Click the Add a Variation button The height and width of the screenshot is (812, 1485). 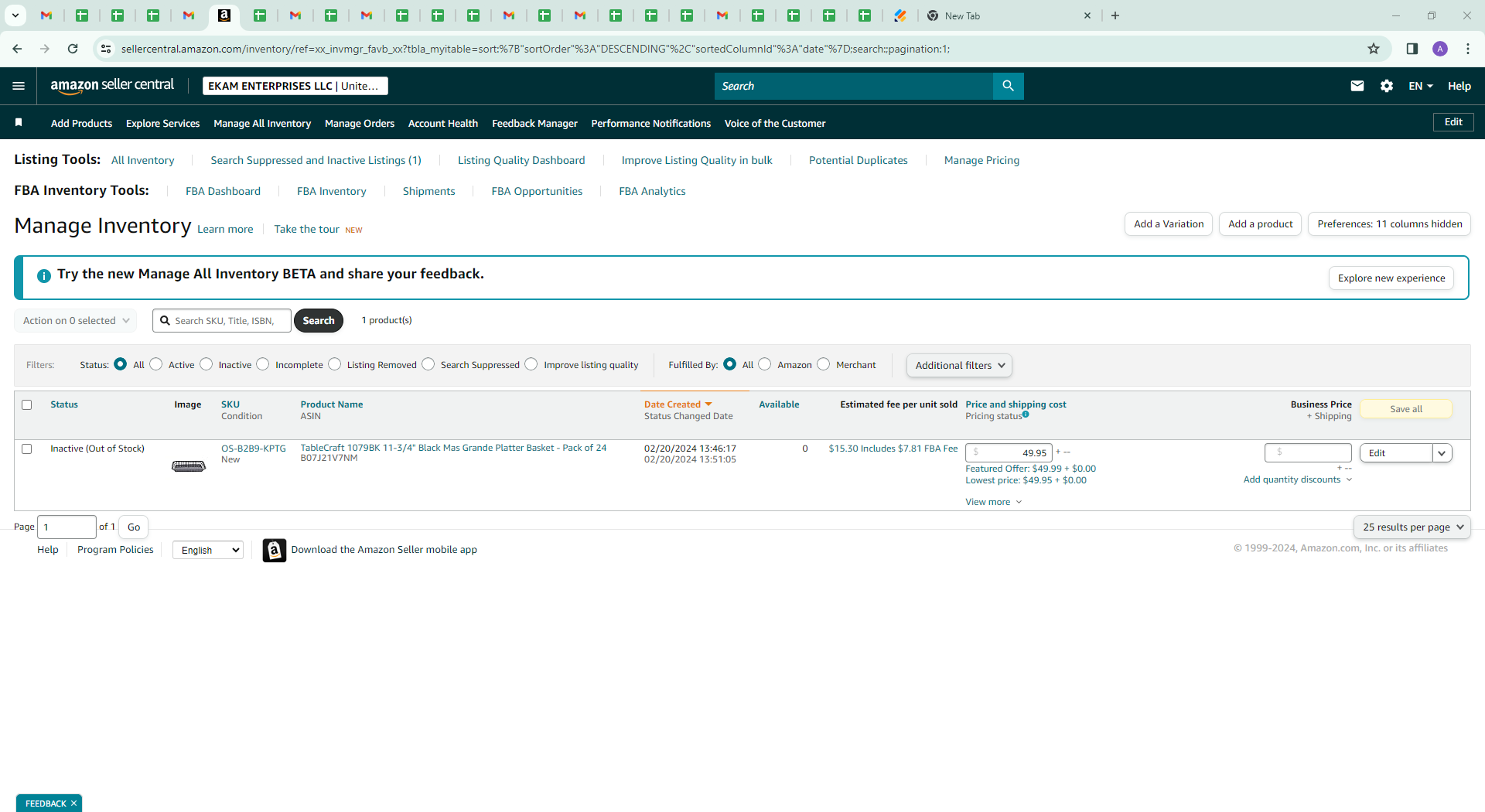pos(1168,224)
